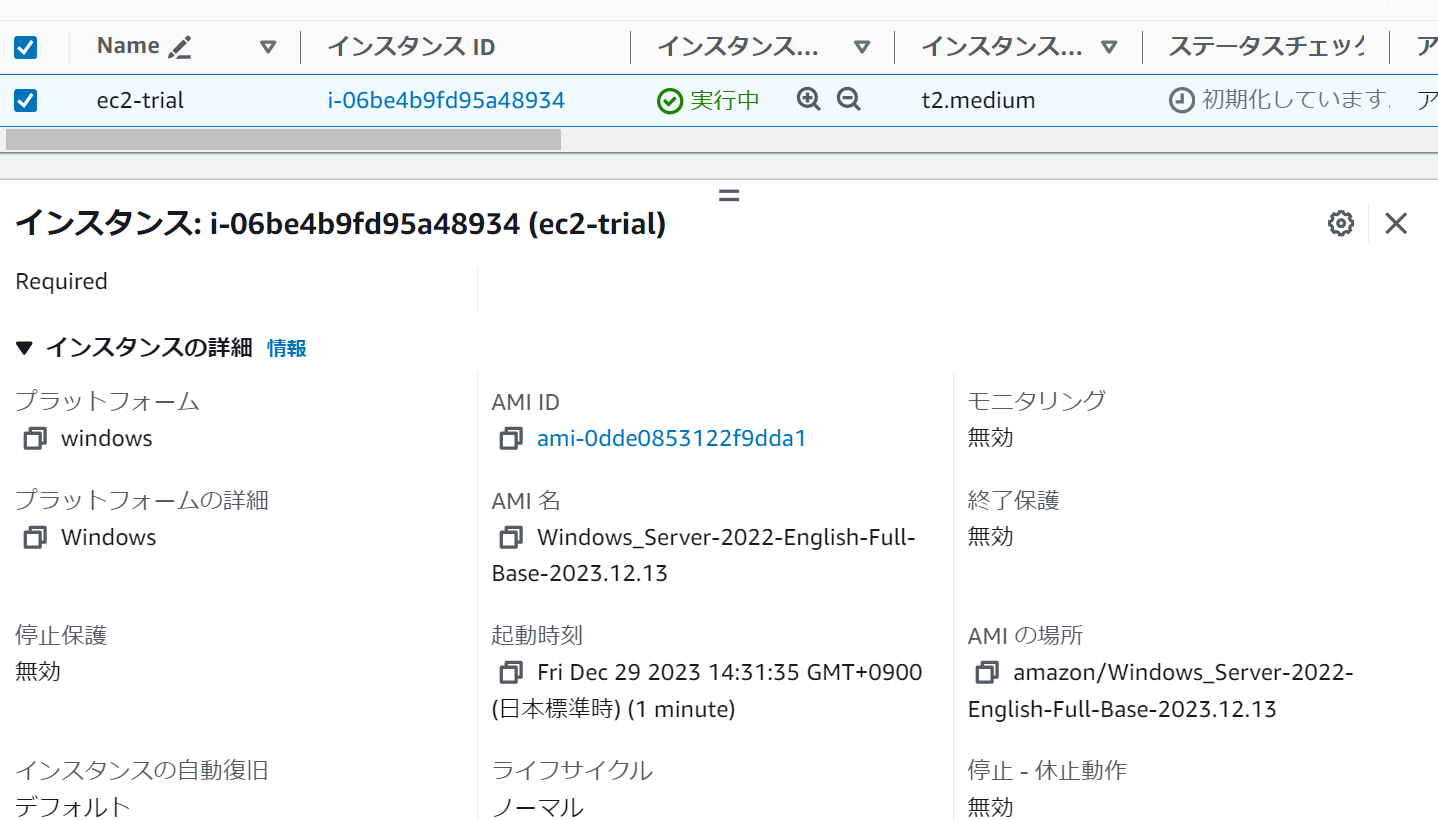The height and width of the screenshot is (820, 1438).
Task: Click the Required text
Action: pyautogui.click(x=61, y=281)
